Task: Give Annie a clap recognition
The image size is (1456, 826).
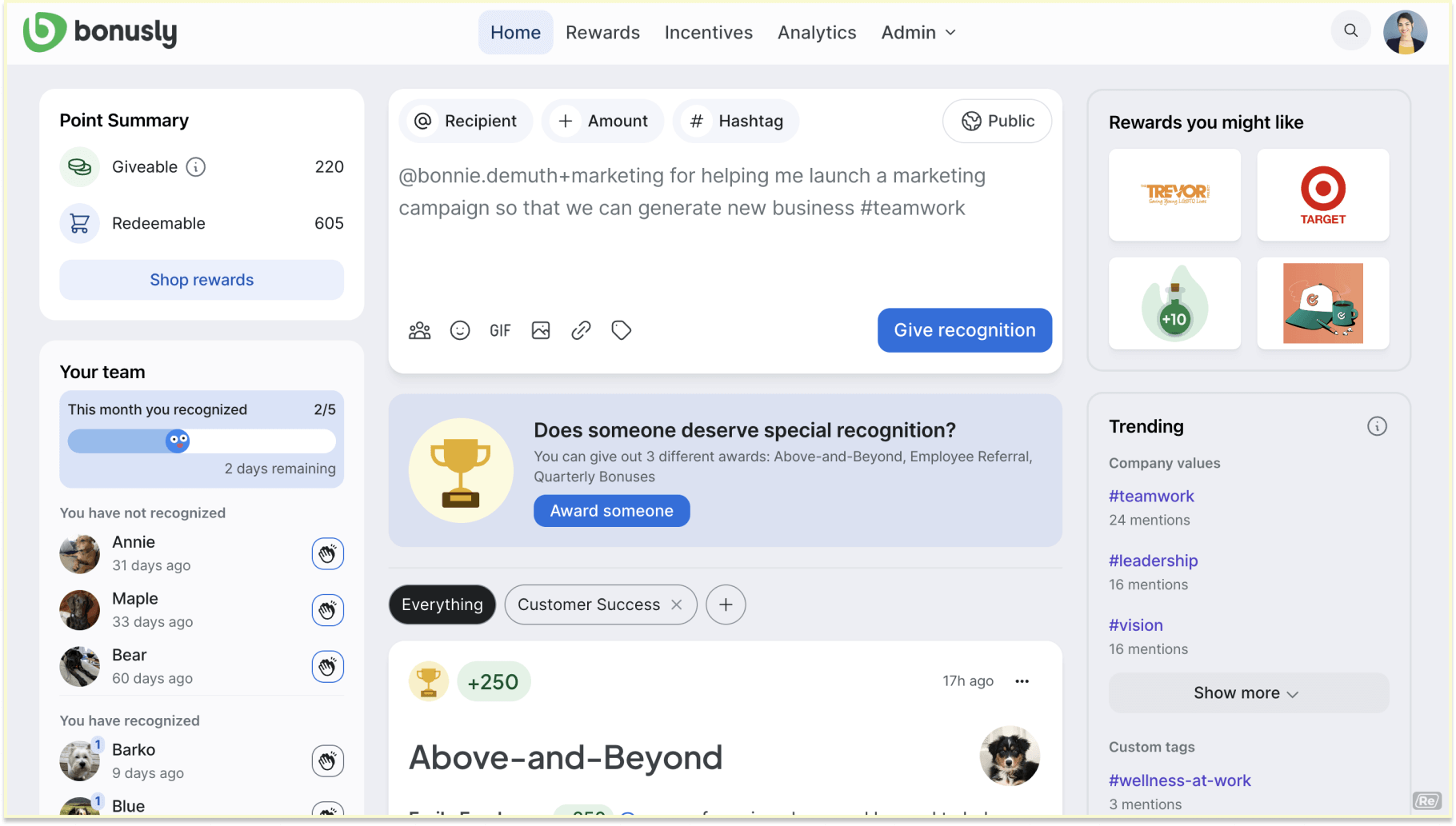Action: click(x=327, y=553)
